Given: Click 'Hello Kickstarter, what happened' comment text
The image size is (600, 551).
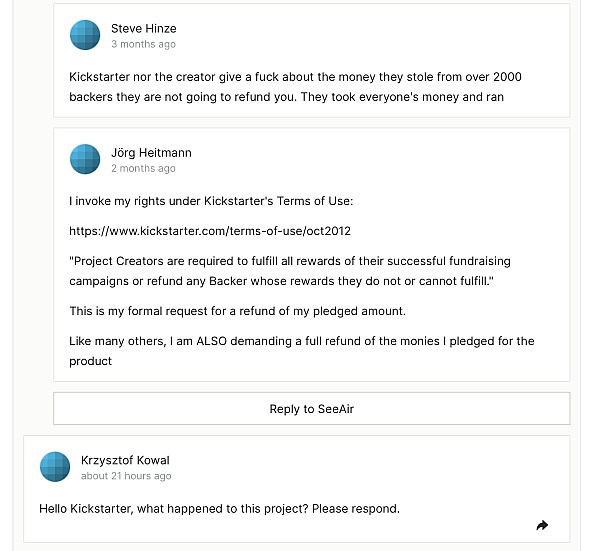Looking at the screenshot, I should (x=219, y=509).
